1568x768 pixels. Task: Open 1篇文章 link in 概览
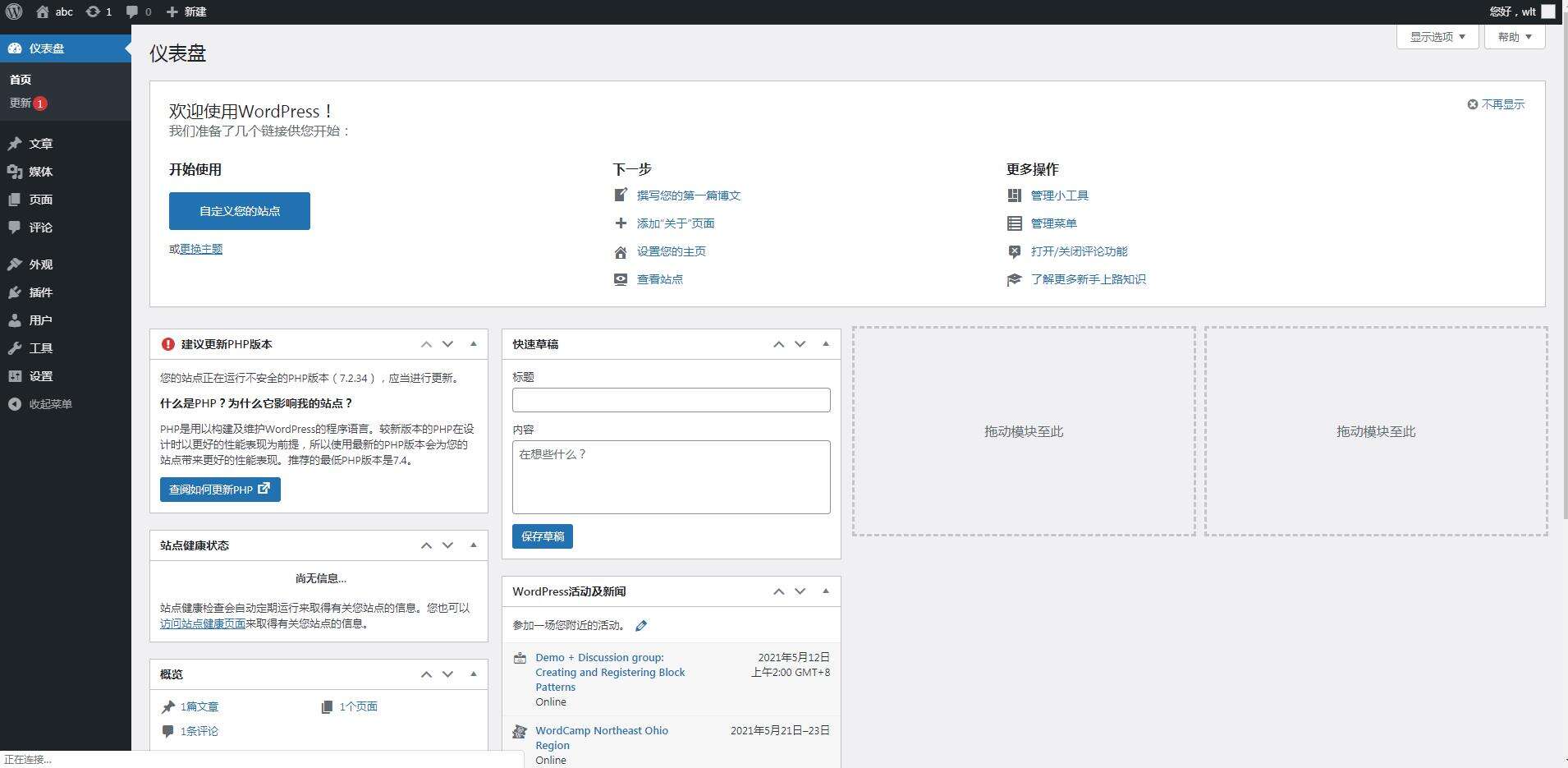(x=199, y=706)
